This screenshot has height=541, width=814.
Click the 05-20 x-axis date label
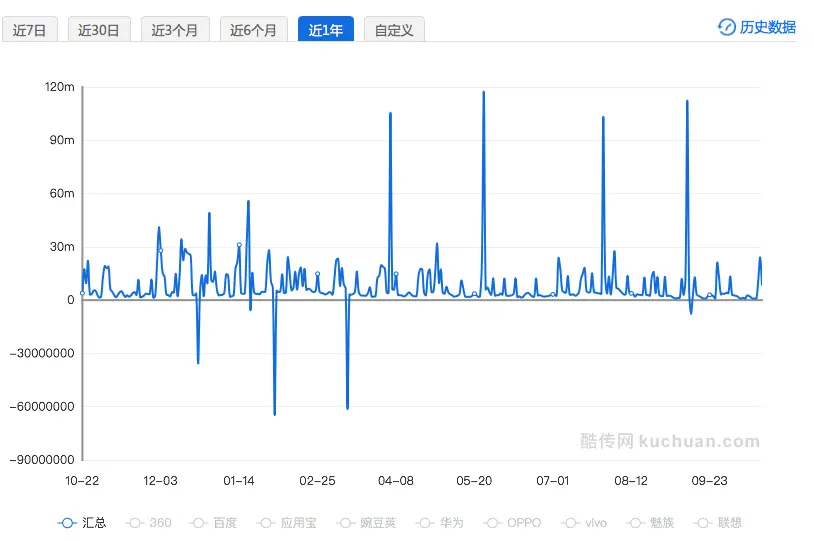(x=473, y=481)
